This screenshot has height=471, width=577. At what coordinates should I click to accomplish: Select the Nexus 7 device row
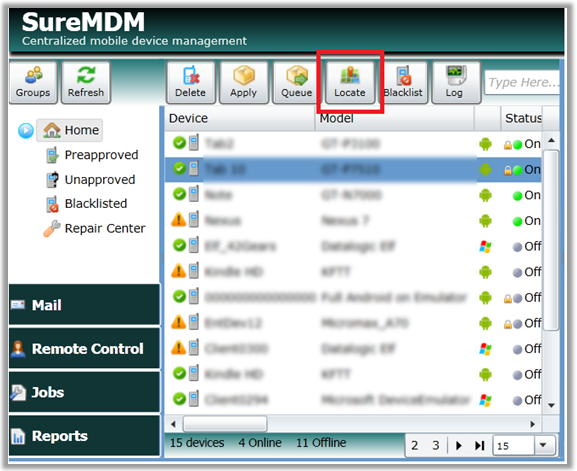pyautogui.click(x=353, y=221)
